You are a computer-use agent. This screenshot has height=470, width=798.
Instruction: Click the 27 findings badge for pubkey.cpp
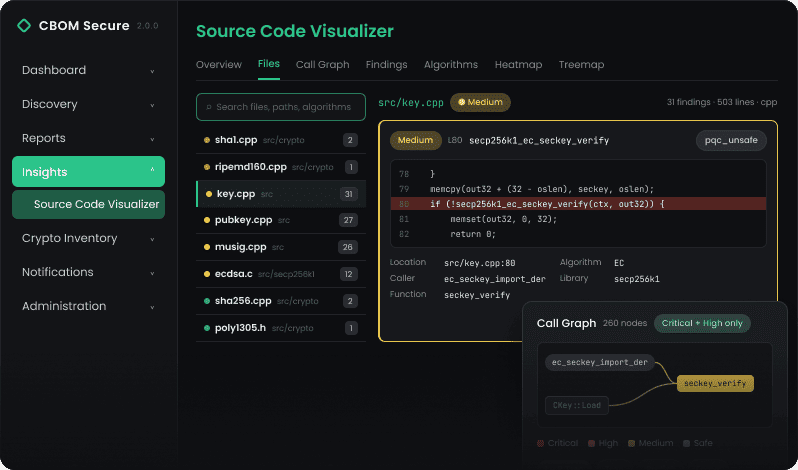click(x=349, y=220)
